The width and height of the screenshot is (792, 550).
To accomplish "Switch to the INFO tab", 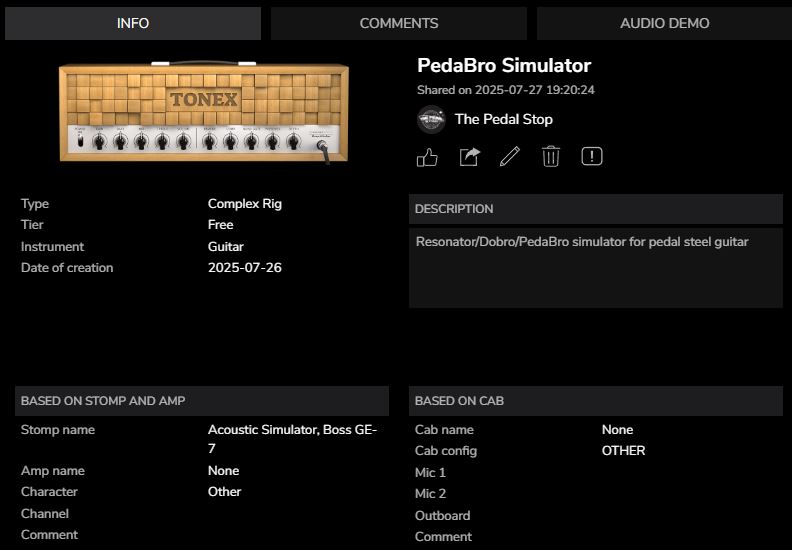I will [133, 23].
